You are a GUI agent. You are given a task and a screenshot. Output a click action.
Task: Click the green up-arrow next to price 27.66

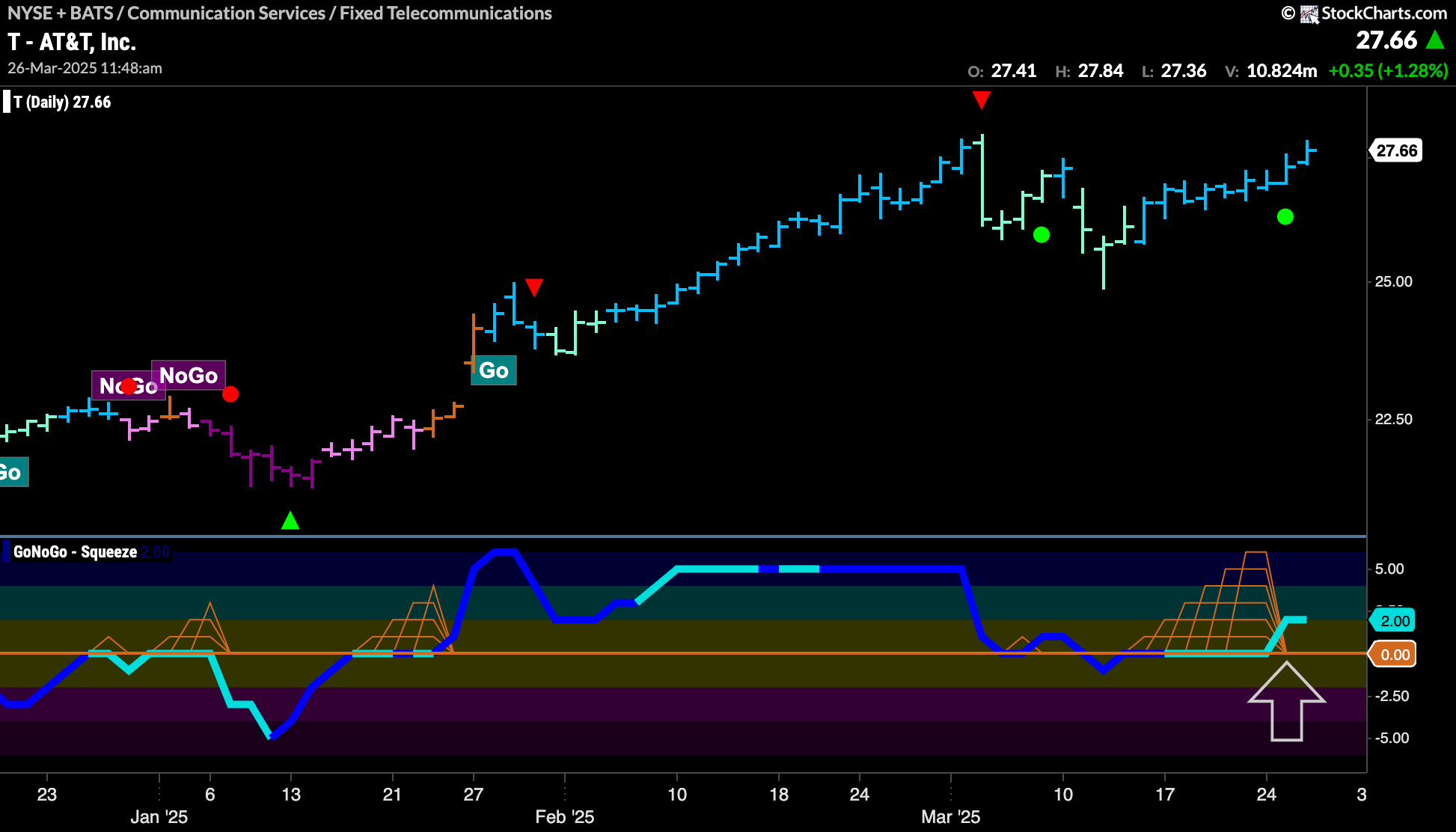1435,40
